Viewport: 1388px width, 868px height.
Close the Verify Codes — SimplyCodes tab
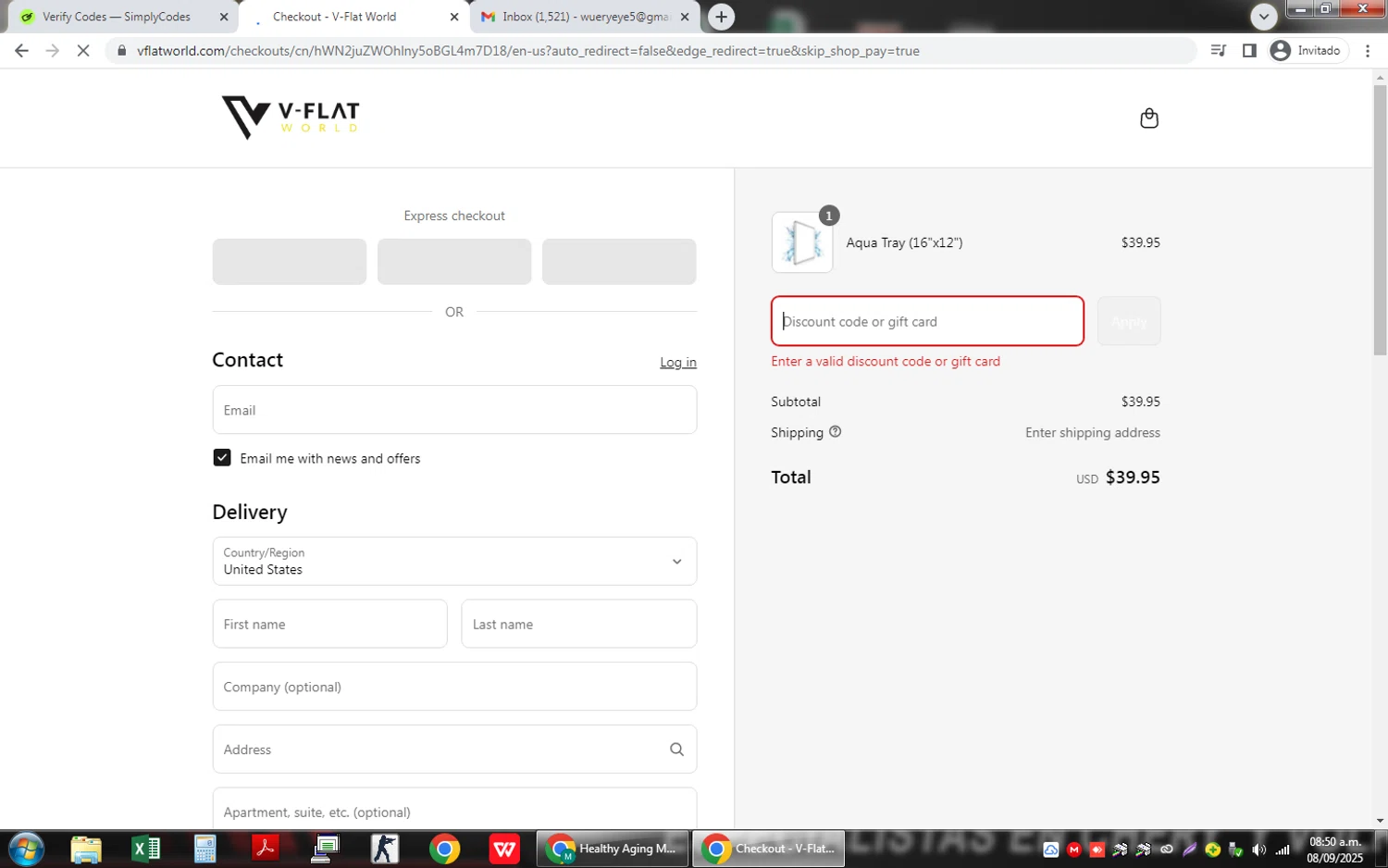tap(224, 17)
